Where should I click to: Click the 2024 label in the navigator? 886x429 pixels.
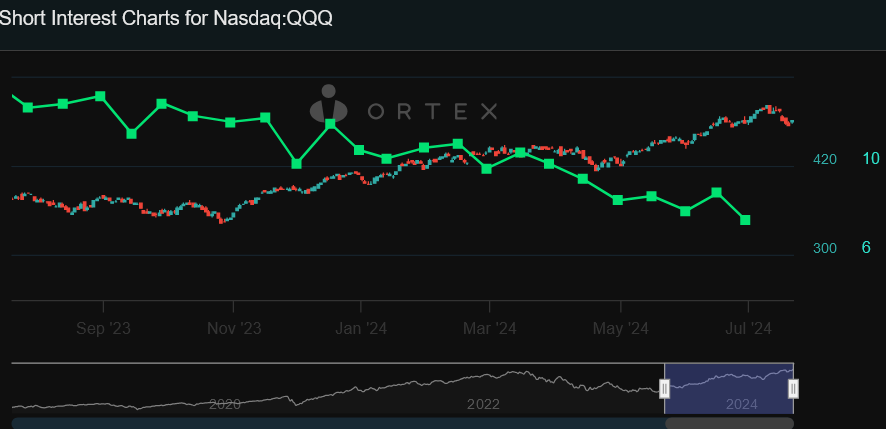pos(742,405)
